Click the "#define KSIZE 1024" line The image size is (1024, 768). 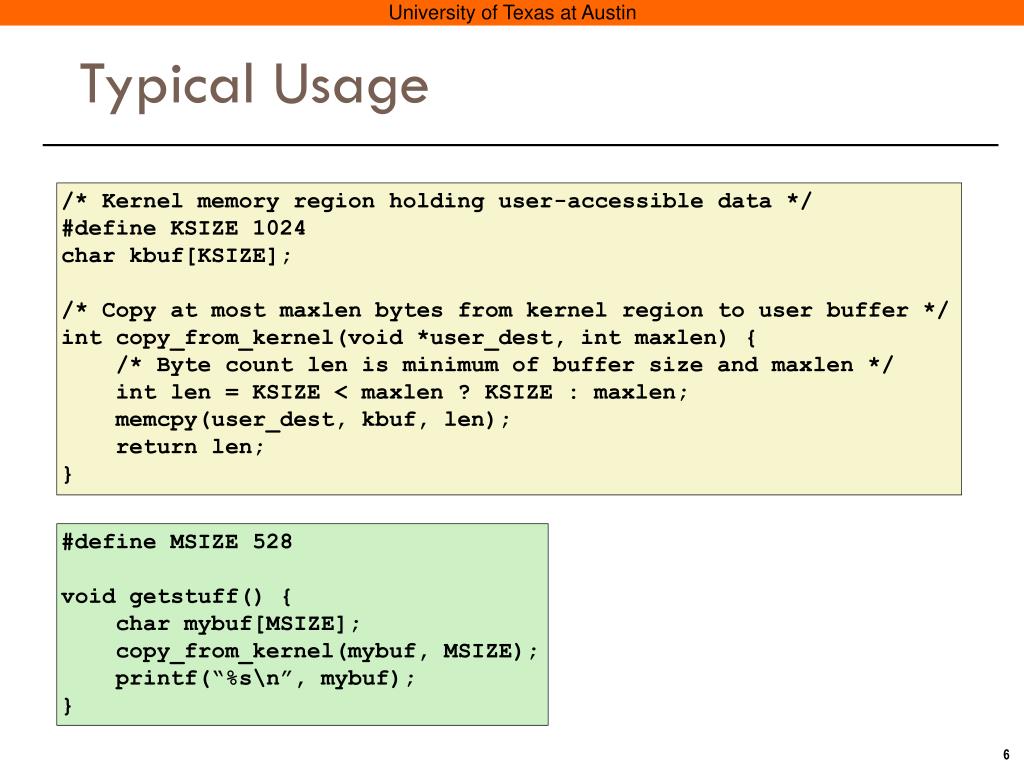[x=183, y=228]
